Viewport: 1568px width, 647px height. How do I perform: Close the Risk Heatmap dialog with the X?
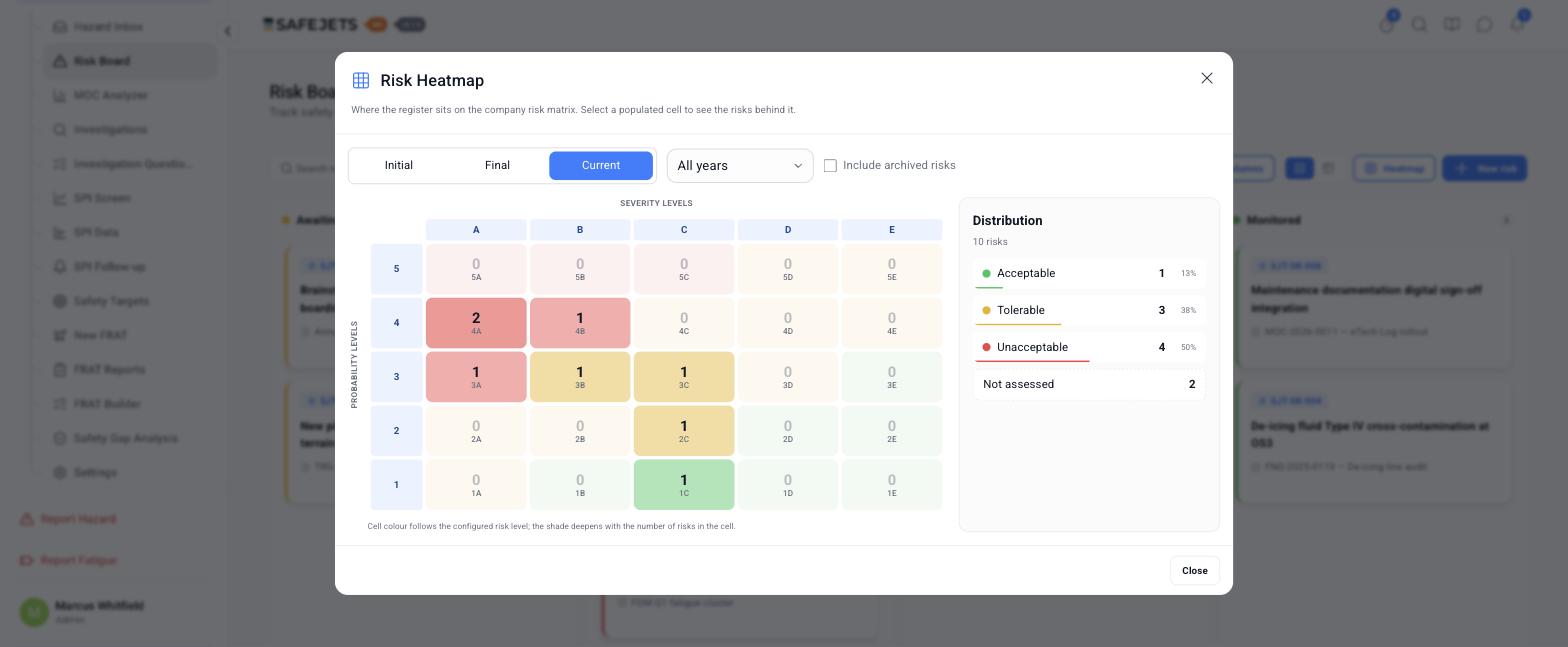tap(1207, 78)
